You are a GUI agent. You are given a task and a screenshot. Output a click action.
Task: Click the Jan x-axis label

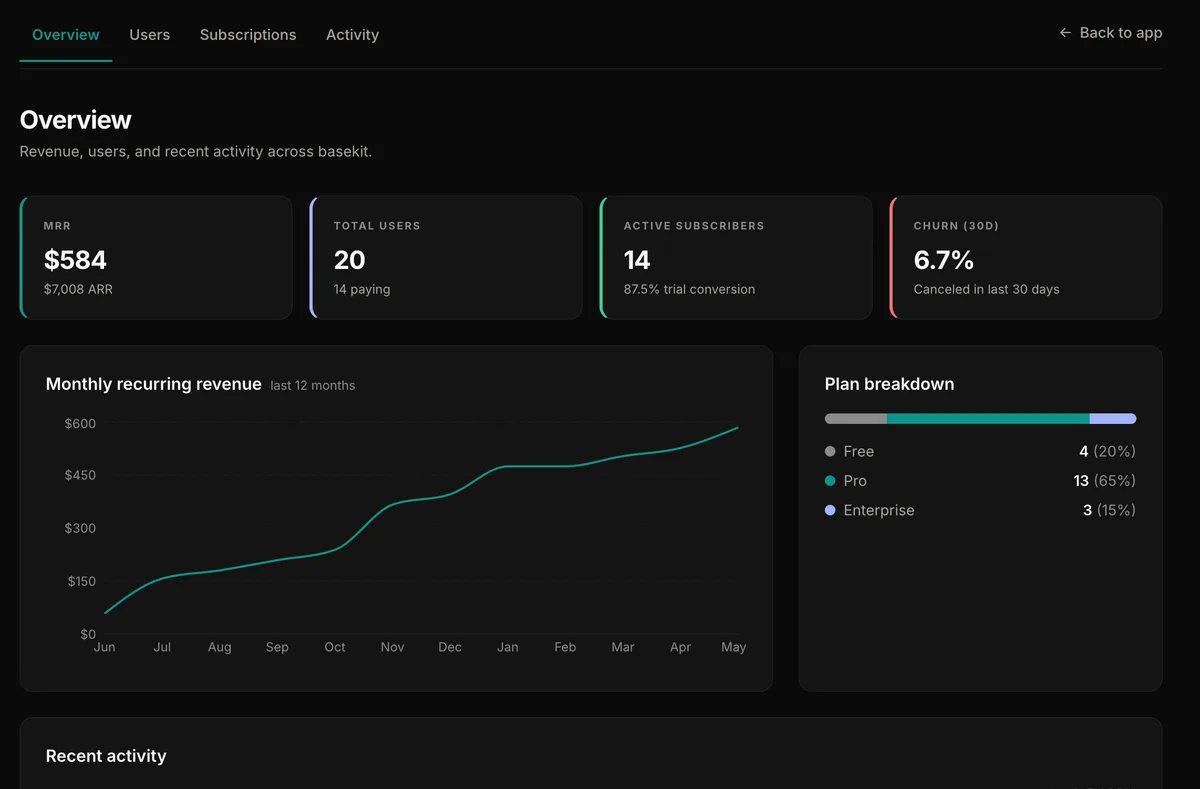508,648
